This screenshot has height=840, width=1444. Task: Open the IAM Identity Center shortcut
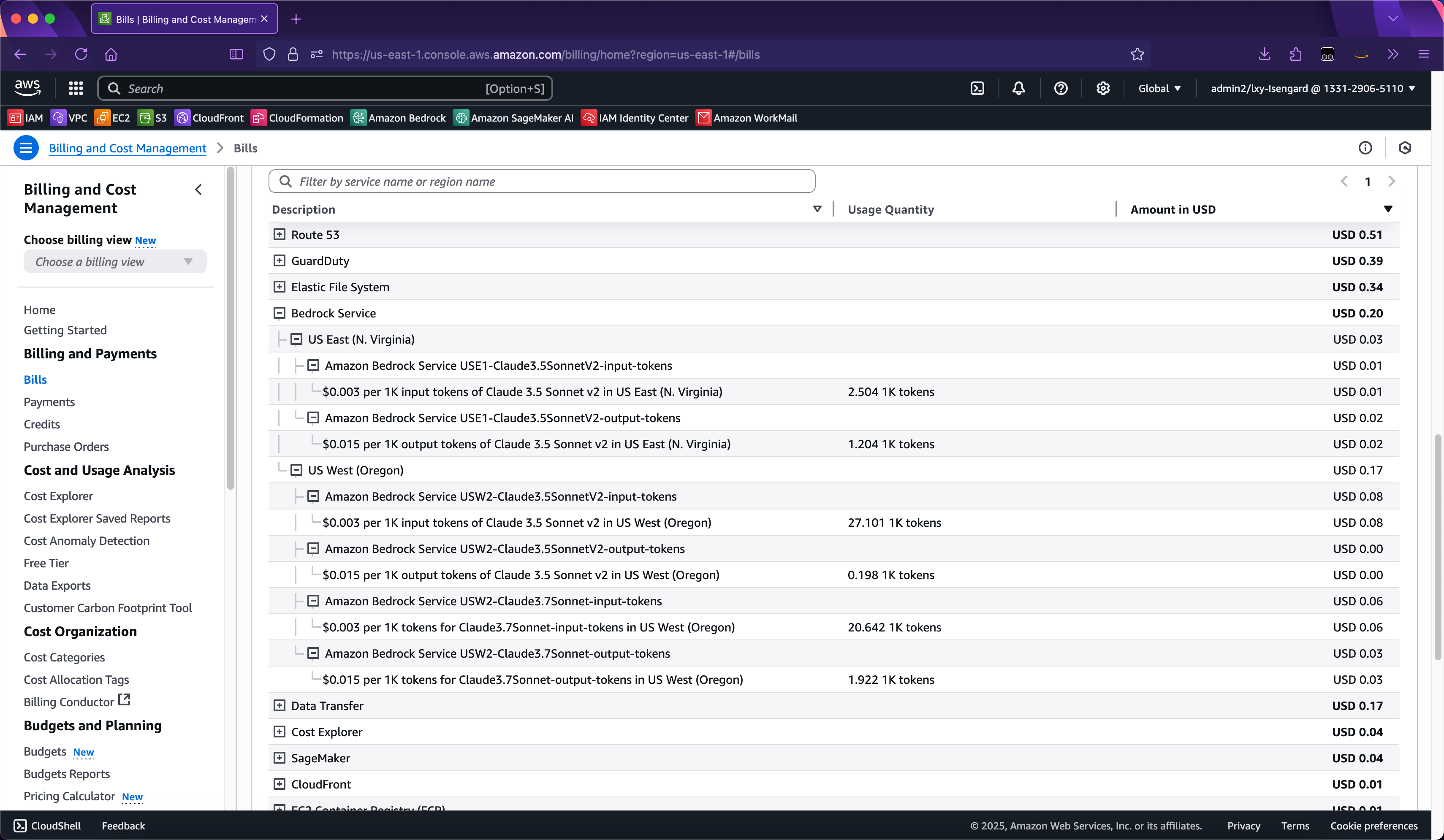click(635, 118)
